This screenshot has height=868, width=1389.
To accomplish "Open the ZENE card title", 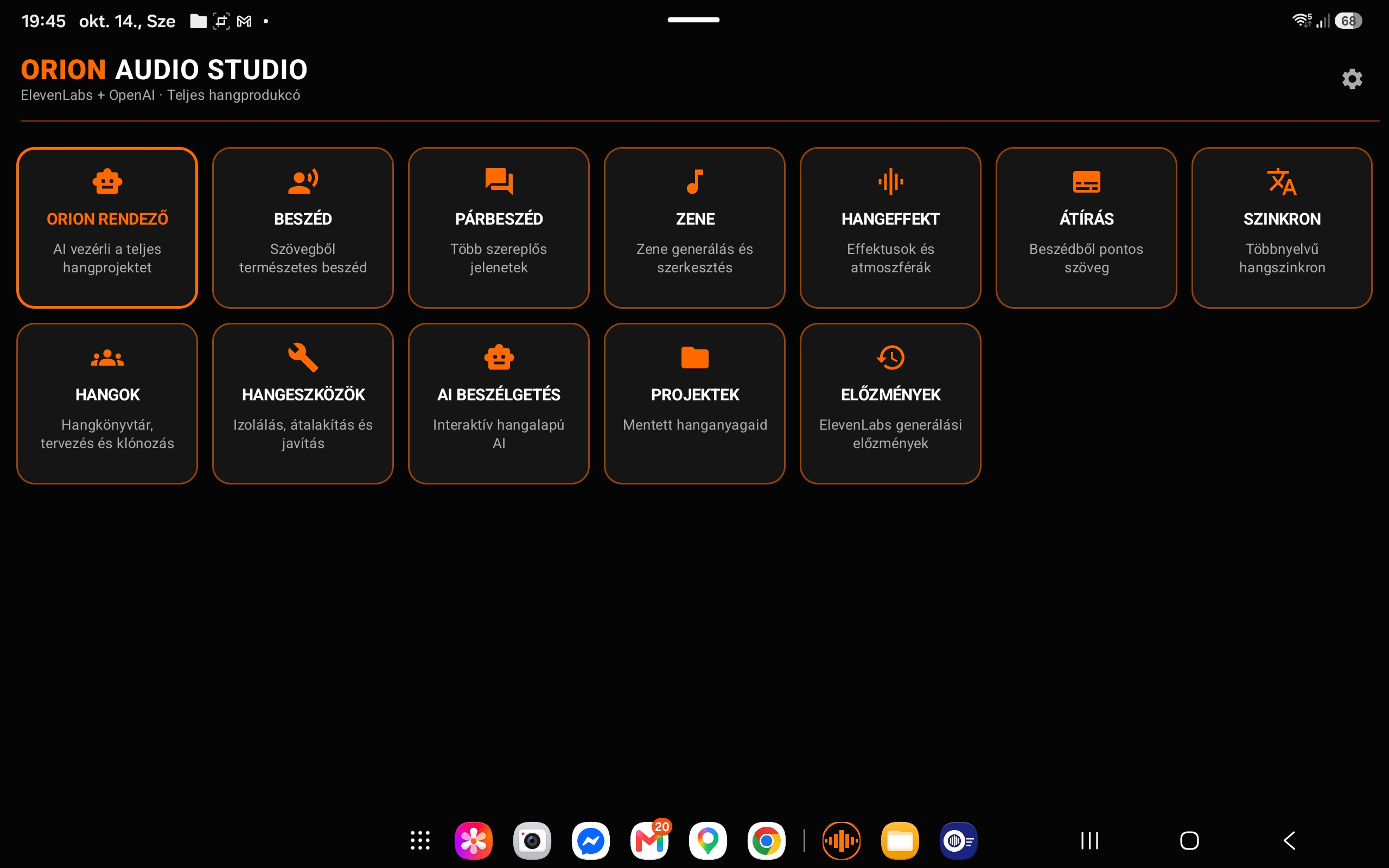I will 694,219.
